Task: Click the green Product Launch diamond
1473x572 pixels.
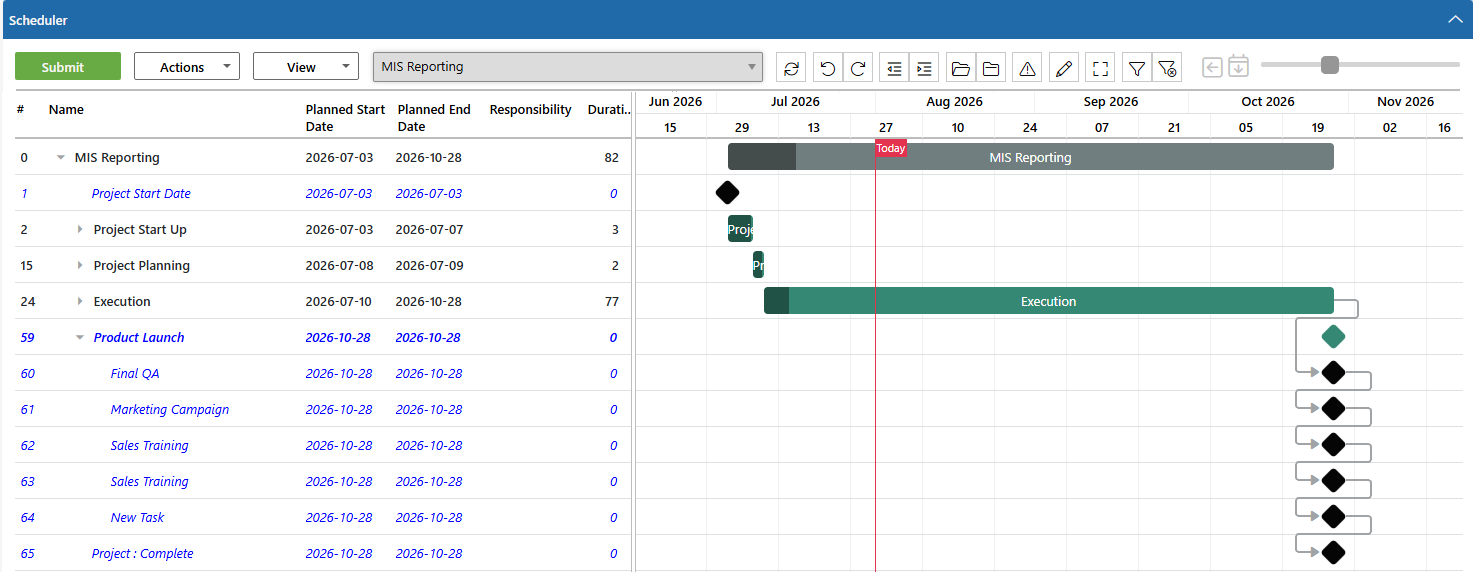Action: [x=1333, y=337]
